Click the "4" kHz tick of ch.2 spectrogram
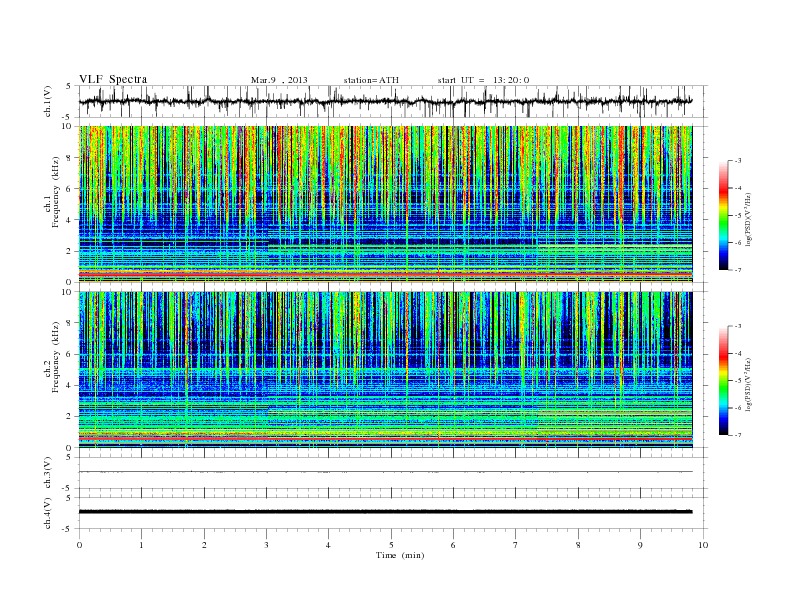The width and height of the screenshot is (792, 612). tap(70, 386)
